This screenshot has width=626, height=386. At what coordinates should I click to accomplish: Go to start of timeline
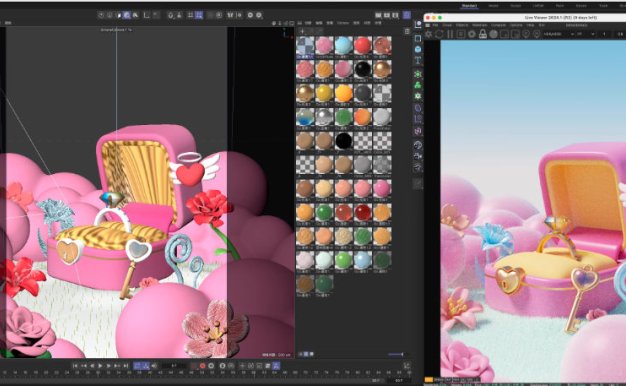(75, 366)
